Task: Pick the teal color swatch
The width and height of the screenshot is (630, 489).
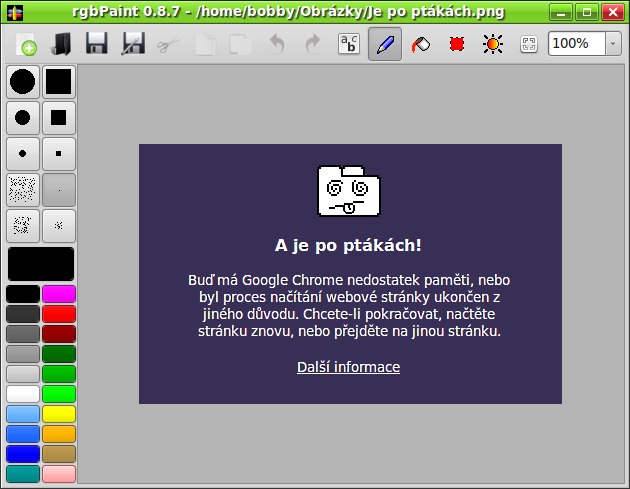Action: [23, 474]
